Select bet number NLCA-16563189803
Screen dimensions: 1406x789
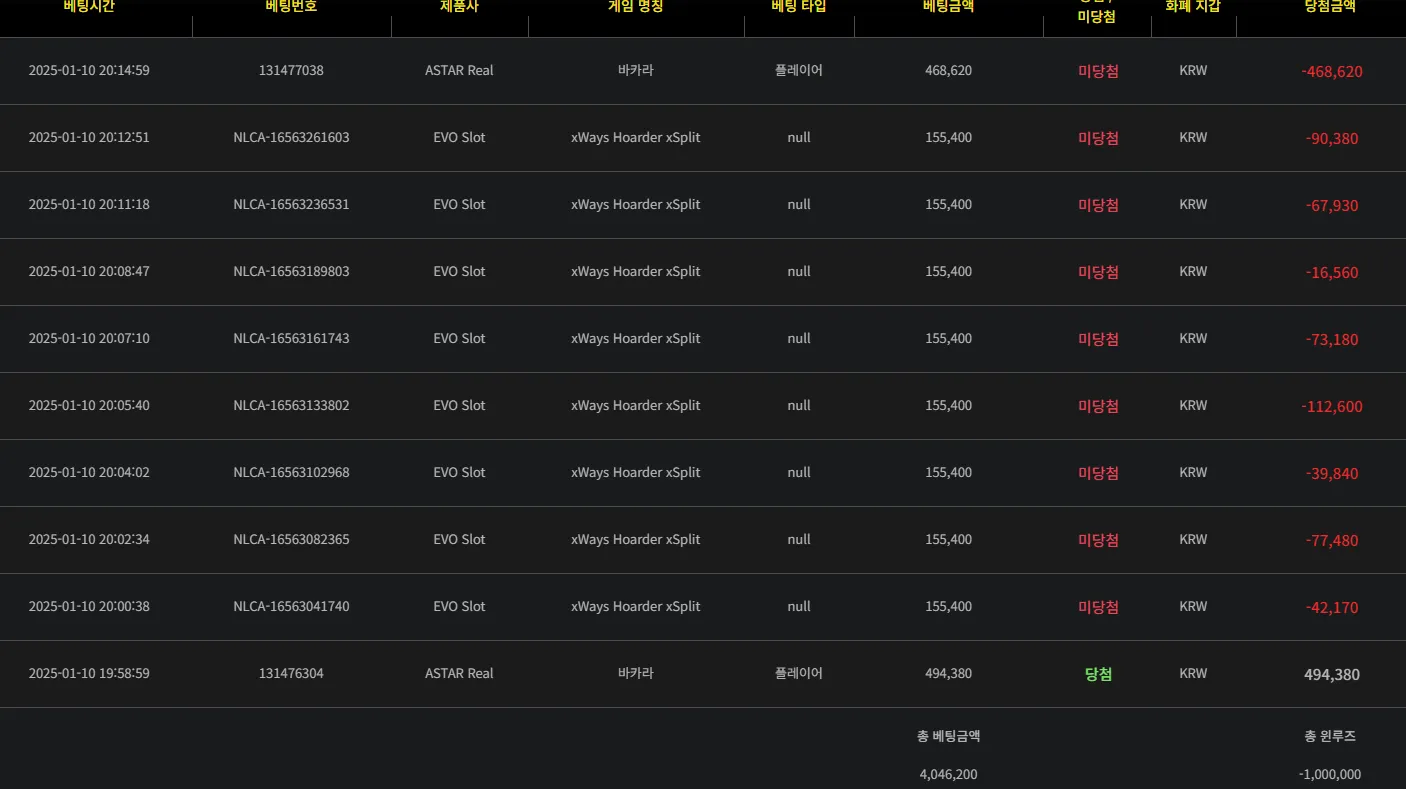pos(291,272)
